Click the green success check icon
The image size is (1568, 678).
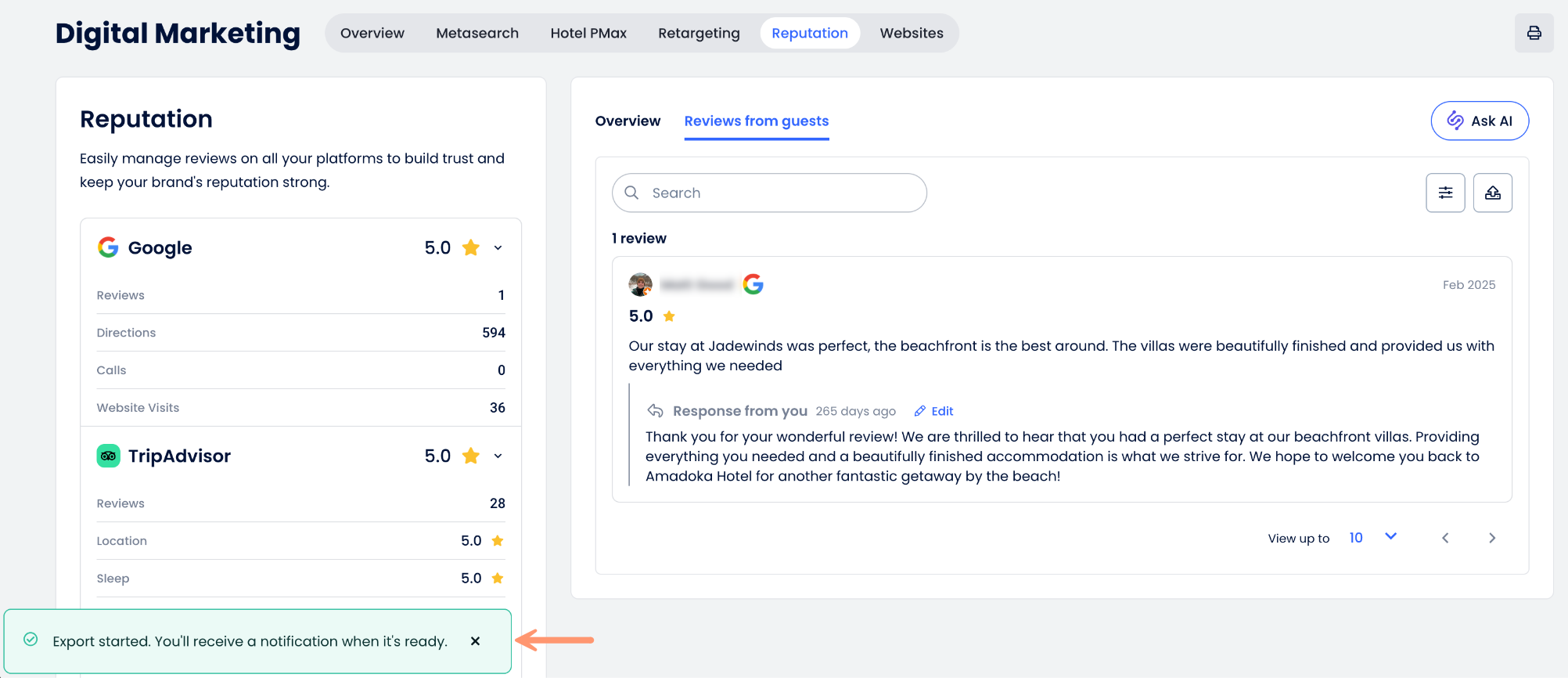[31, 640]
